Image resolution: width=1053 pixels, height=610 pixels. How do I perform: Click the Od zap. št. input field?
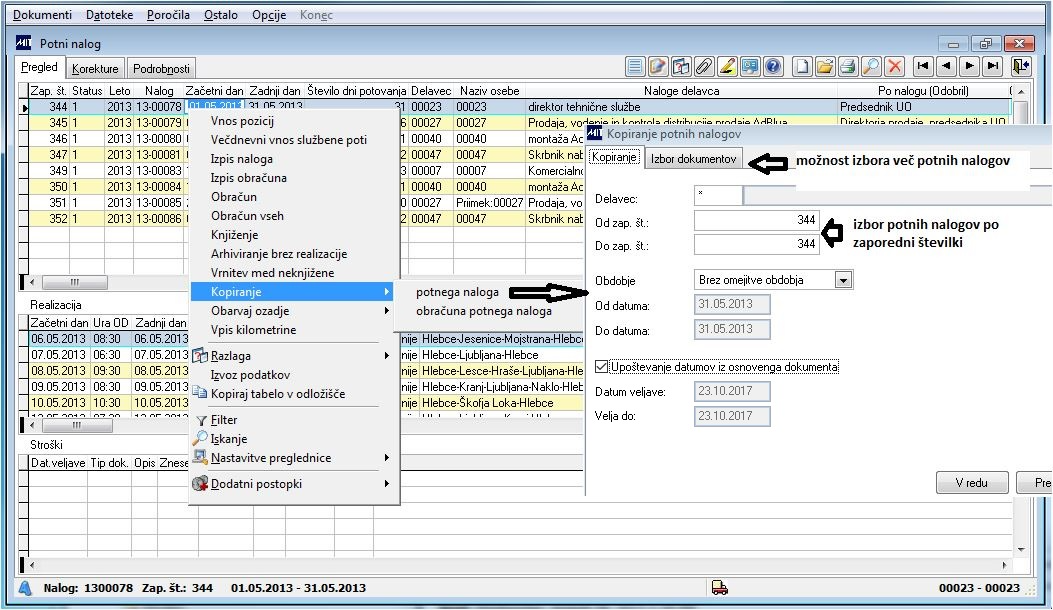click(x=756, y=220)
